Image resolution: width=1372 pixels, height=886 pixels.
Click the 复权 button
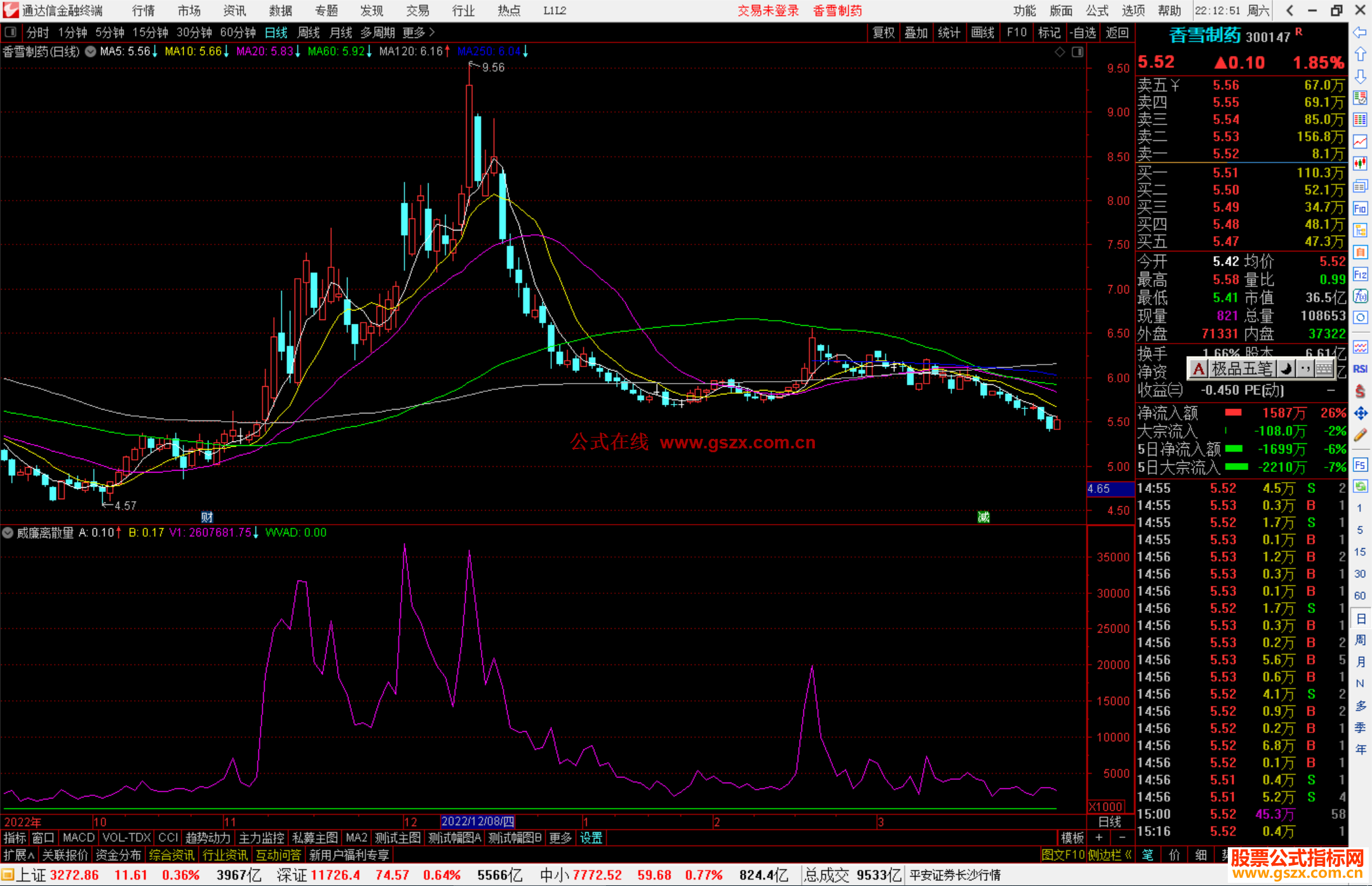883,32
